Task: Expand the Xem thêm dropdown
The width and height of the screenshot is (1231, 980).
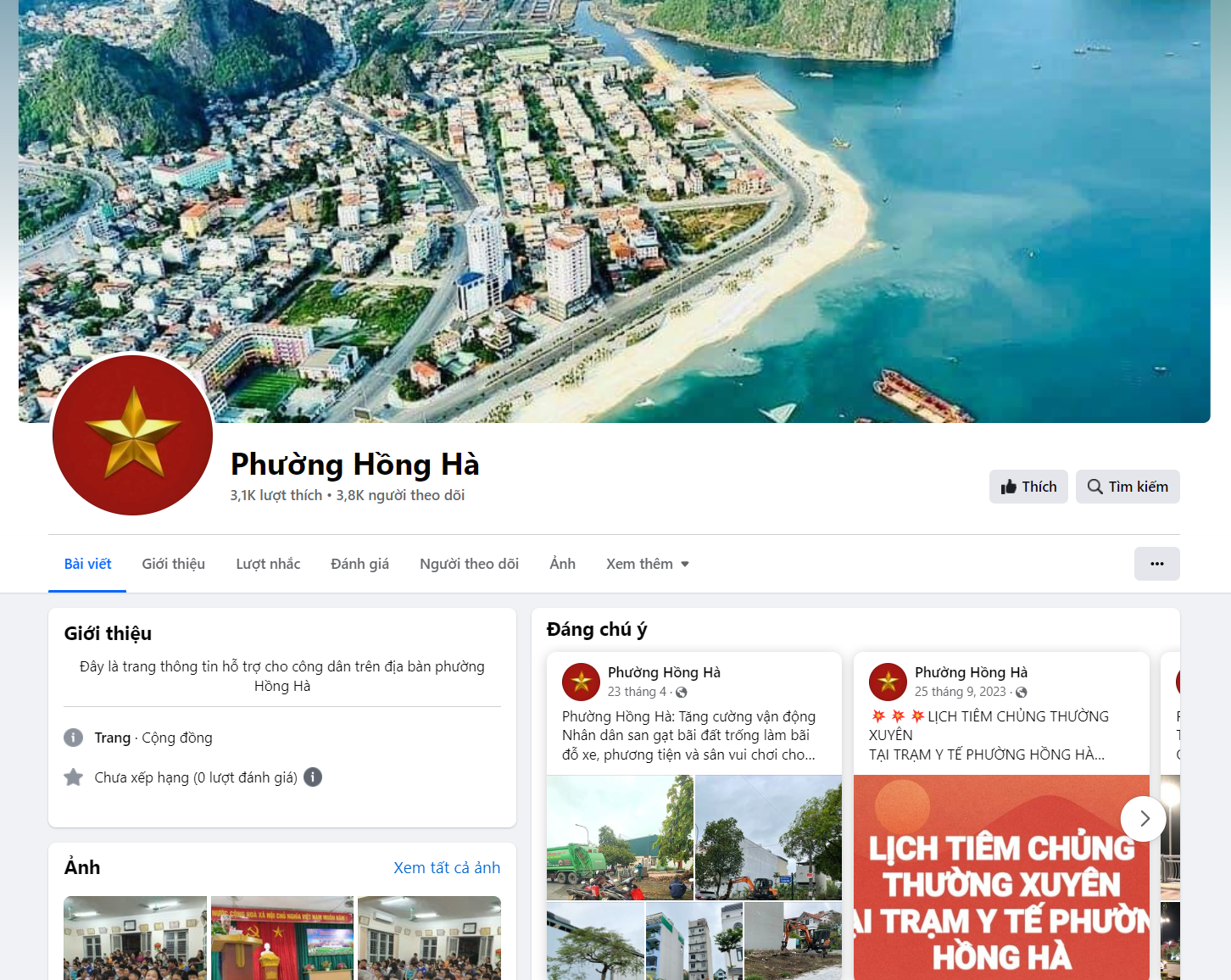Action: coord(648,564)
